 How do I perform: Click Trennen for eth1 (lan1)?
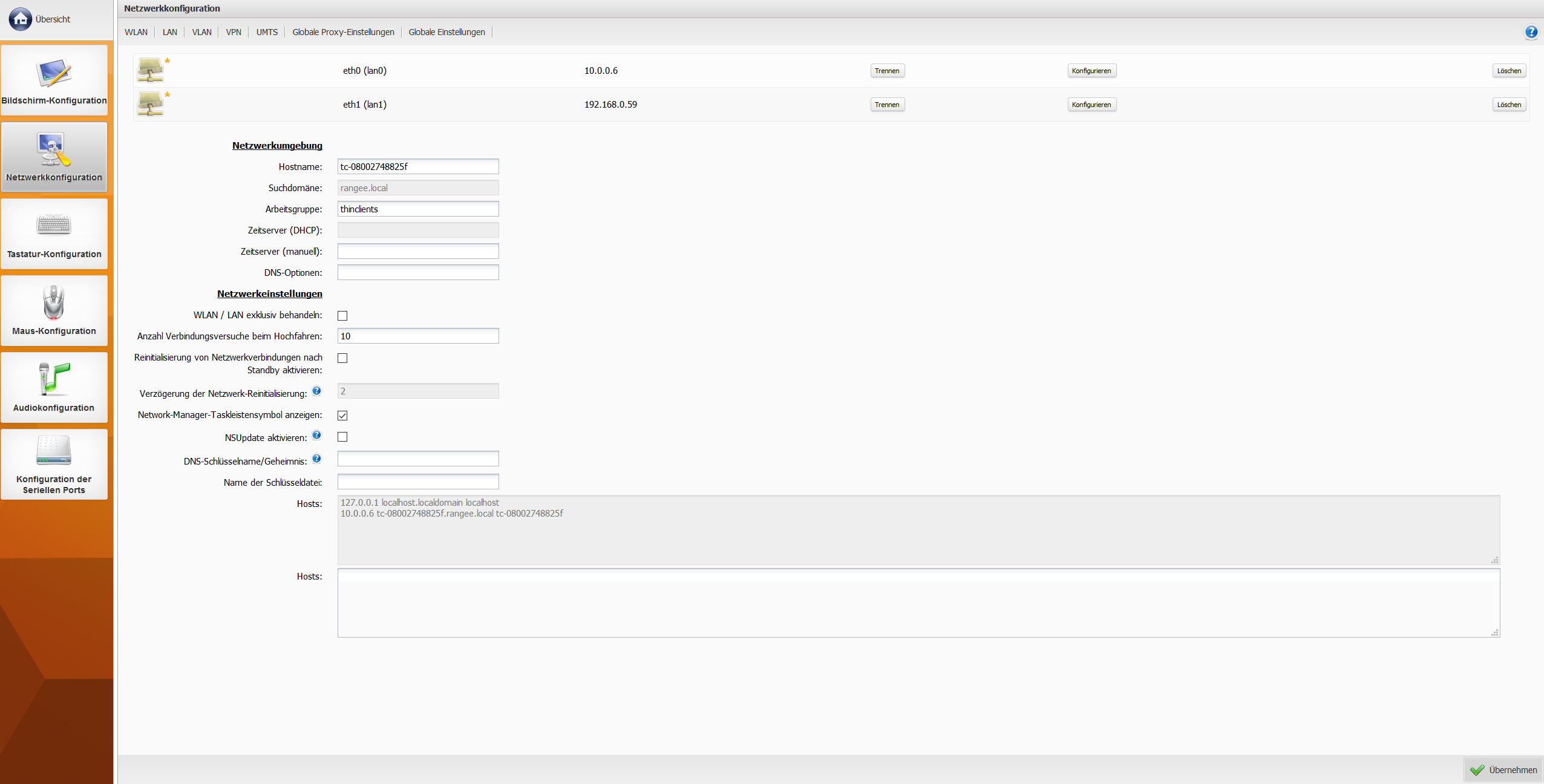coord(887,105)
